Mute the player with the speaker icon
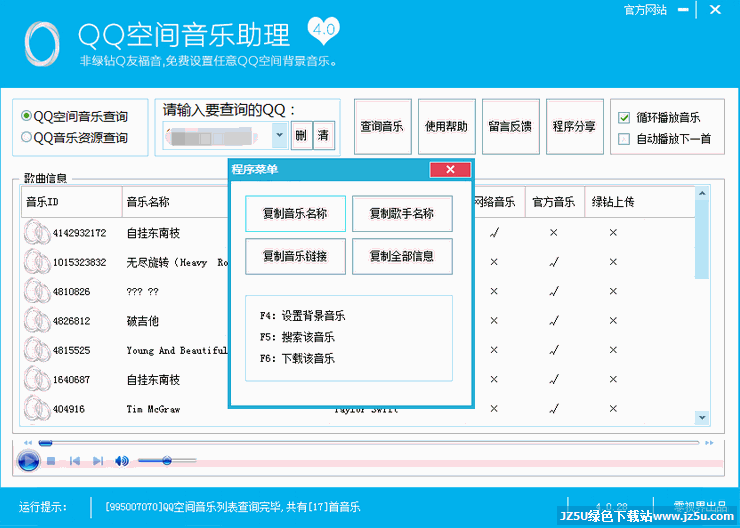Viewport: 740px width, 528px height. coord(122,461)
